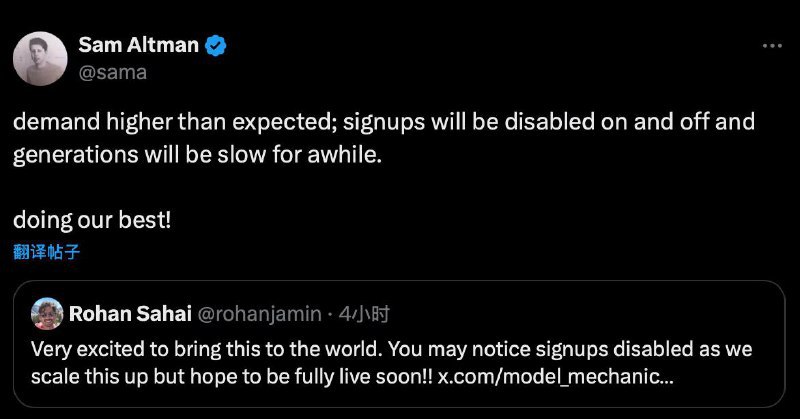Click the Sam Altman display name

point(138,45)
